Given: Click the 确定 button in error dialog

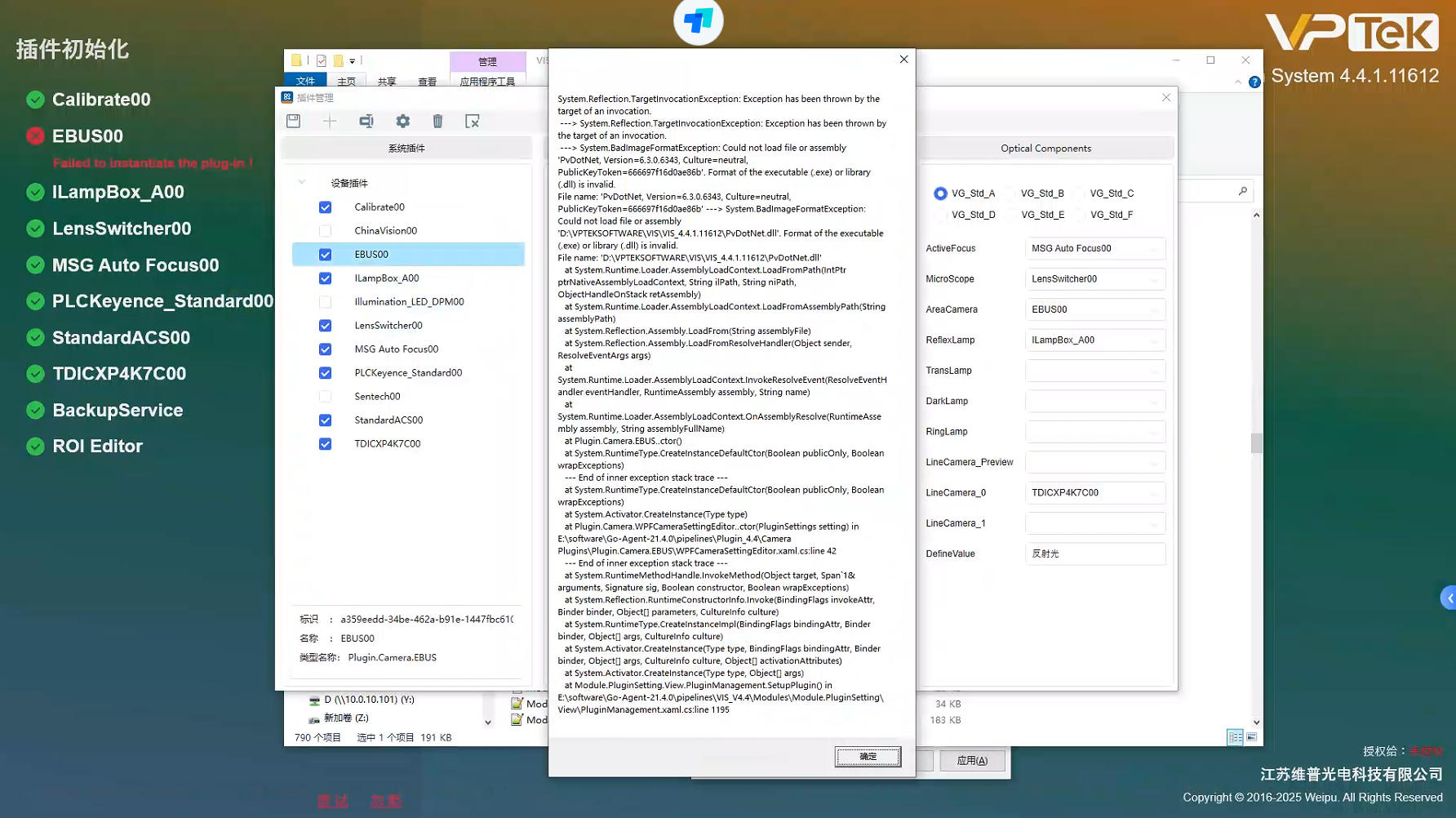Looking at the screenshot, I should point(868,757).
